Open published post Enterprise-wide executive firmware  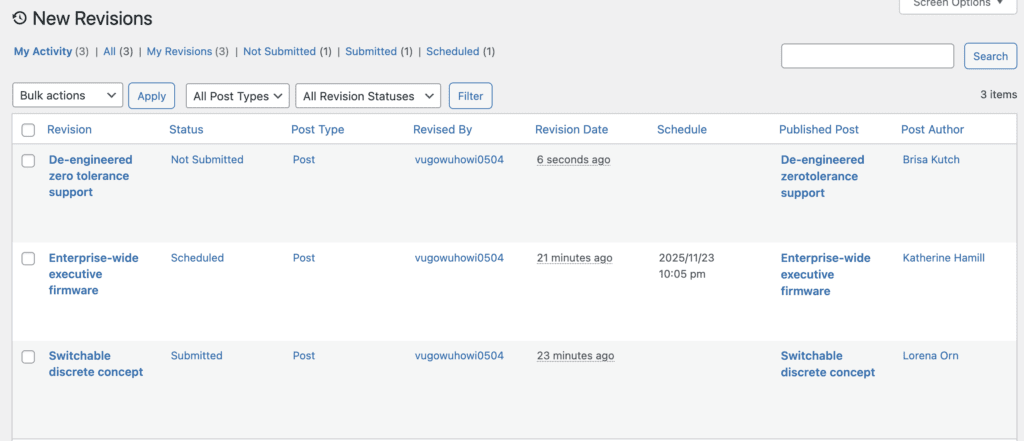[x=825, y=274]
